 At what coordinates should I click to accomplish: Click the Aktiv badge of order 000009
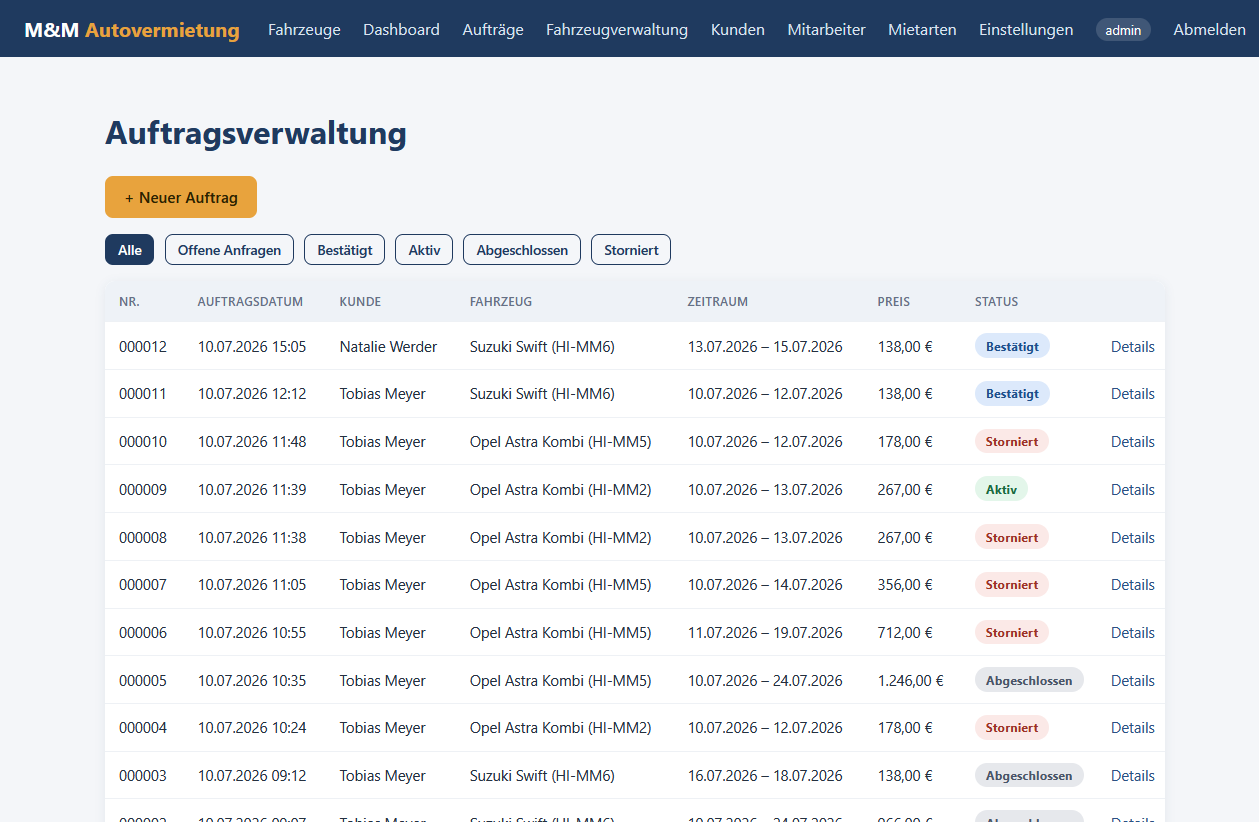click(1001, 490)
